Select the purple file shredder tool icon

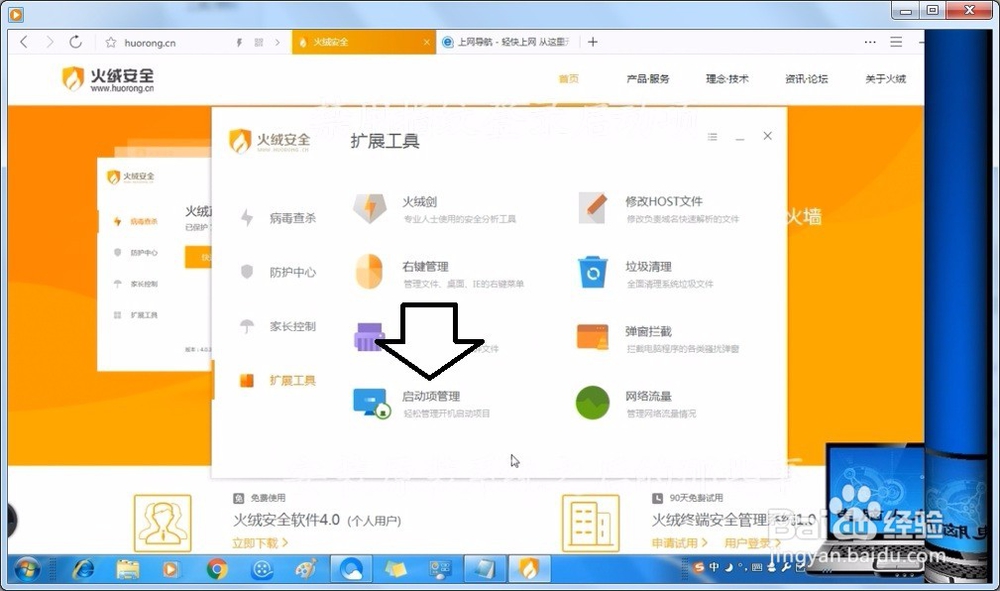pyautogui.click(x=371, y=338)
